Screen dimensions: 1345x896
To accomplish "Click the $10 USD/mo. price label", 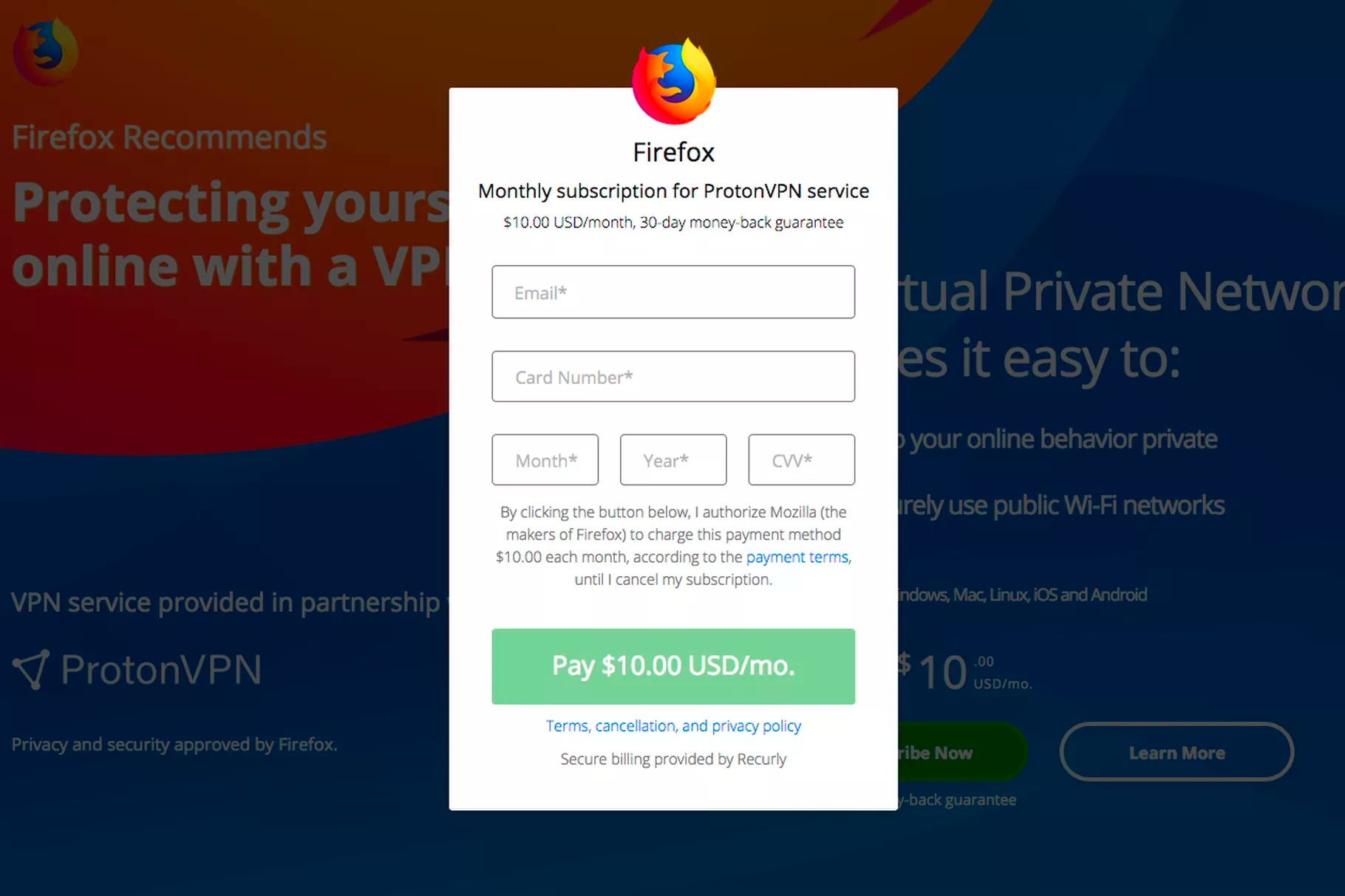I will [964, 671].
